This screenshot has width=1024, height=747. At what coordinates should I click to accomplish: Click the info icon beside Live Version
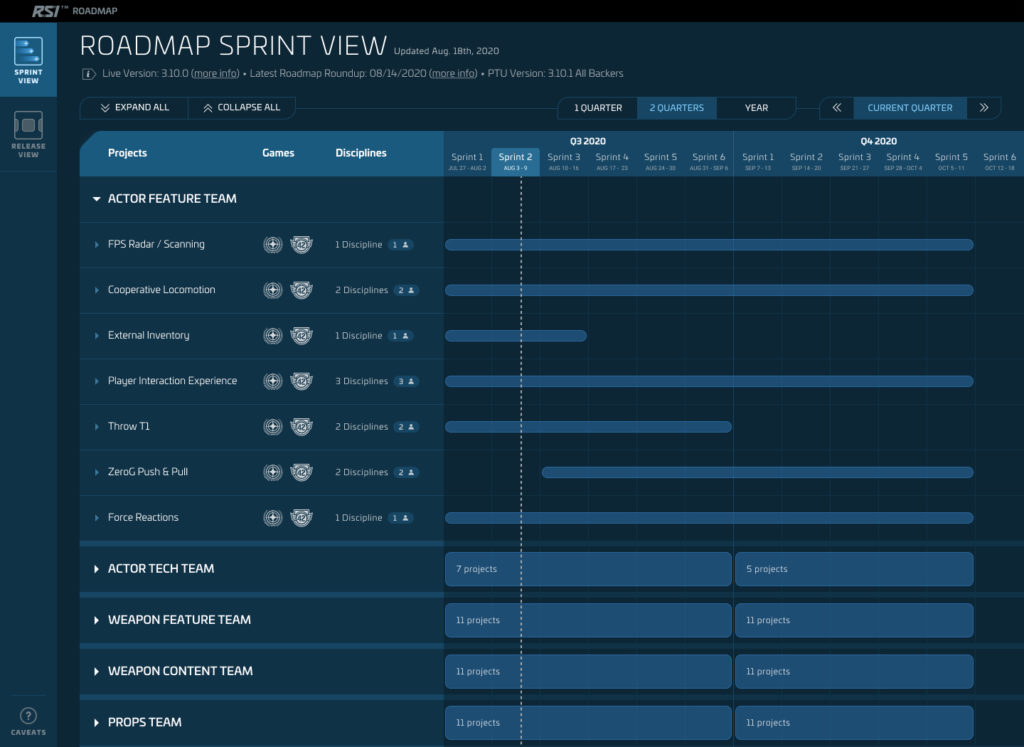pyautogui.click(x=89, y=74)
